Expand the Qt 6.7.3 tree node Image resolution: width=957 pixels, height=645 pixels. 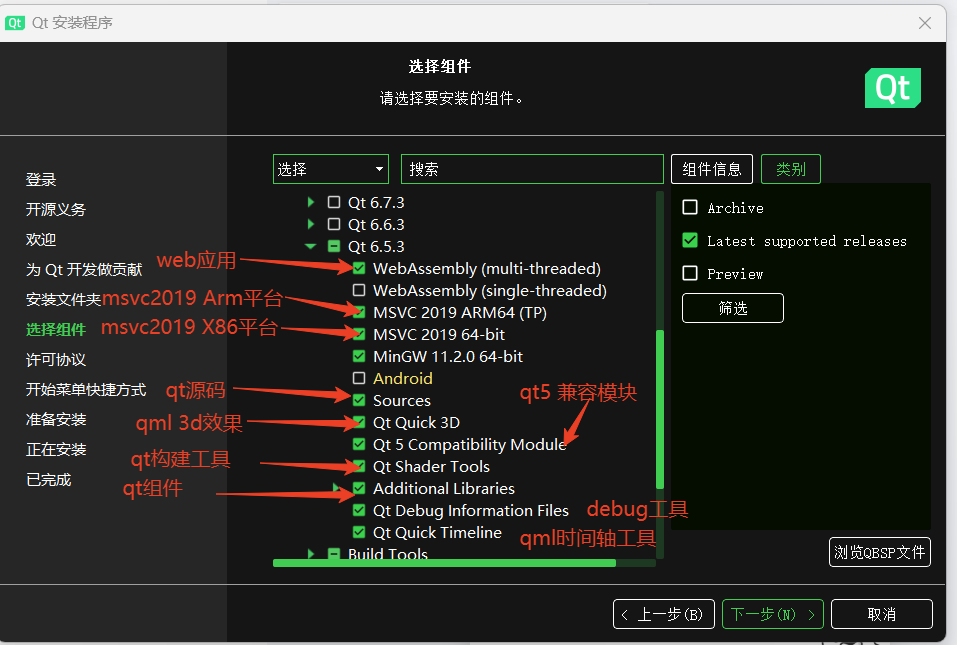311,202
